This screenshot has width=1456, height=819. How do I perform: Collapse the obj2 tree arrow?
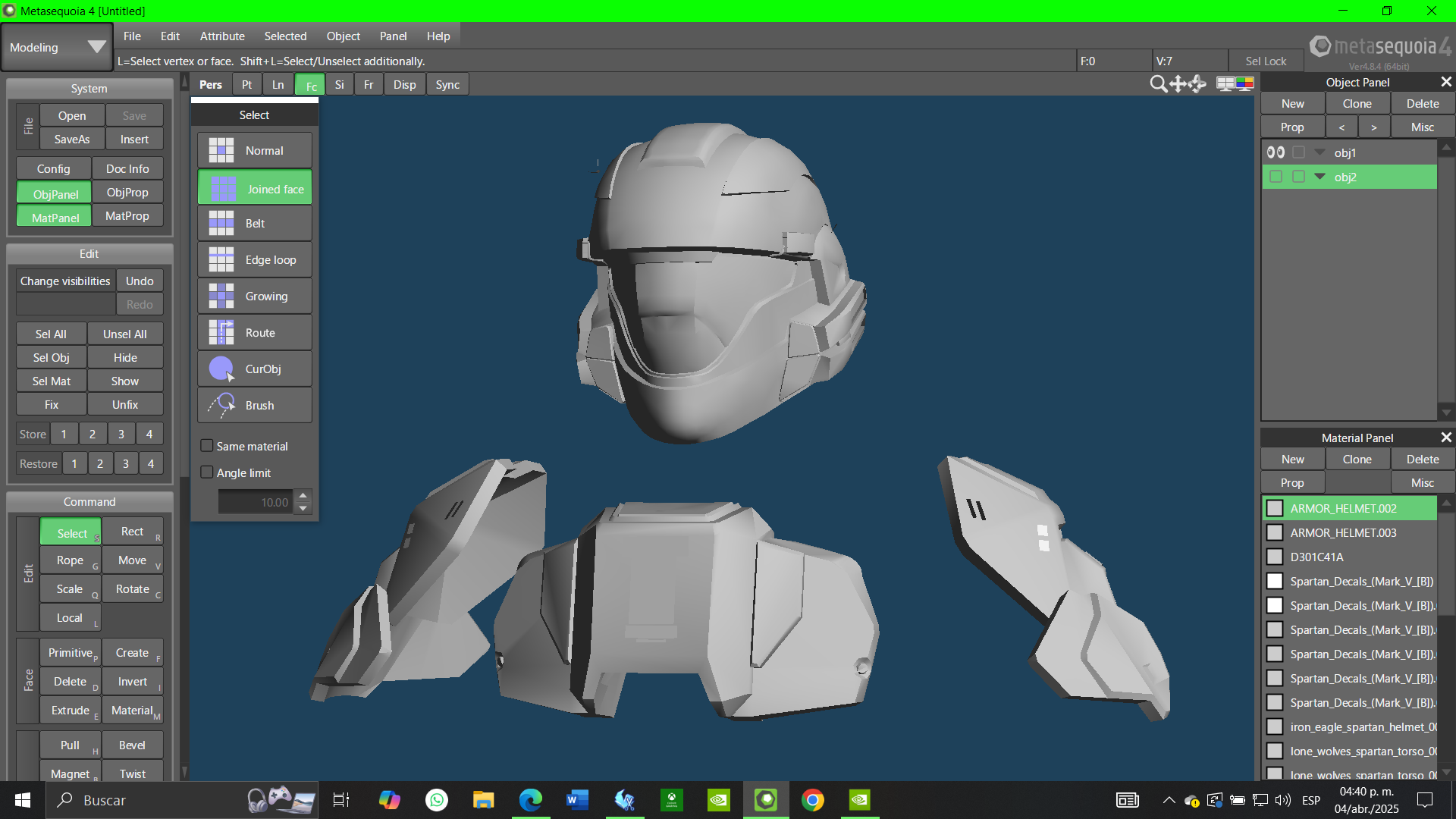click(x=1319, y=177)
